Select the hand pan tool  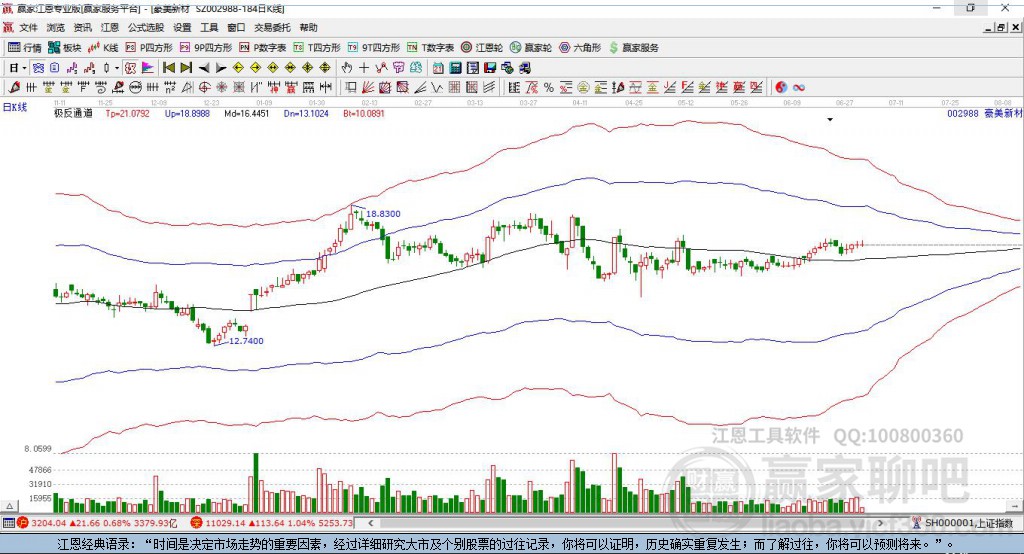[x=346, y=68]
